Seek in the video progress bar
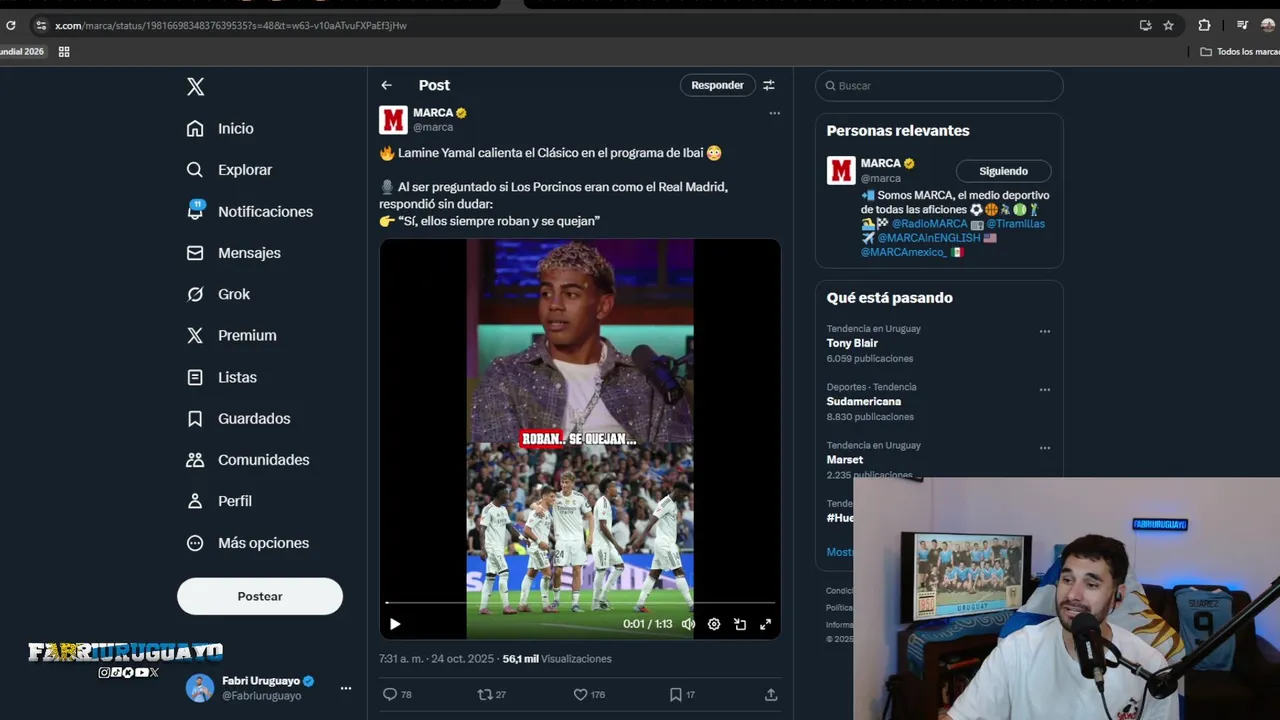This screenshot has width=1280, height=720. tap(580, 603)
